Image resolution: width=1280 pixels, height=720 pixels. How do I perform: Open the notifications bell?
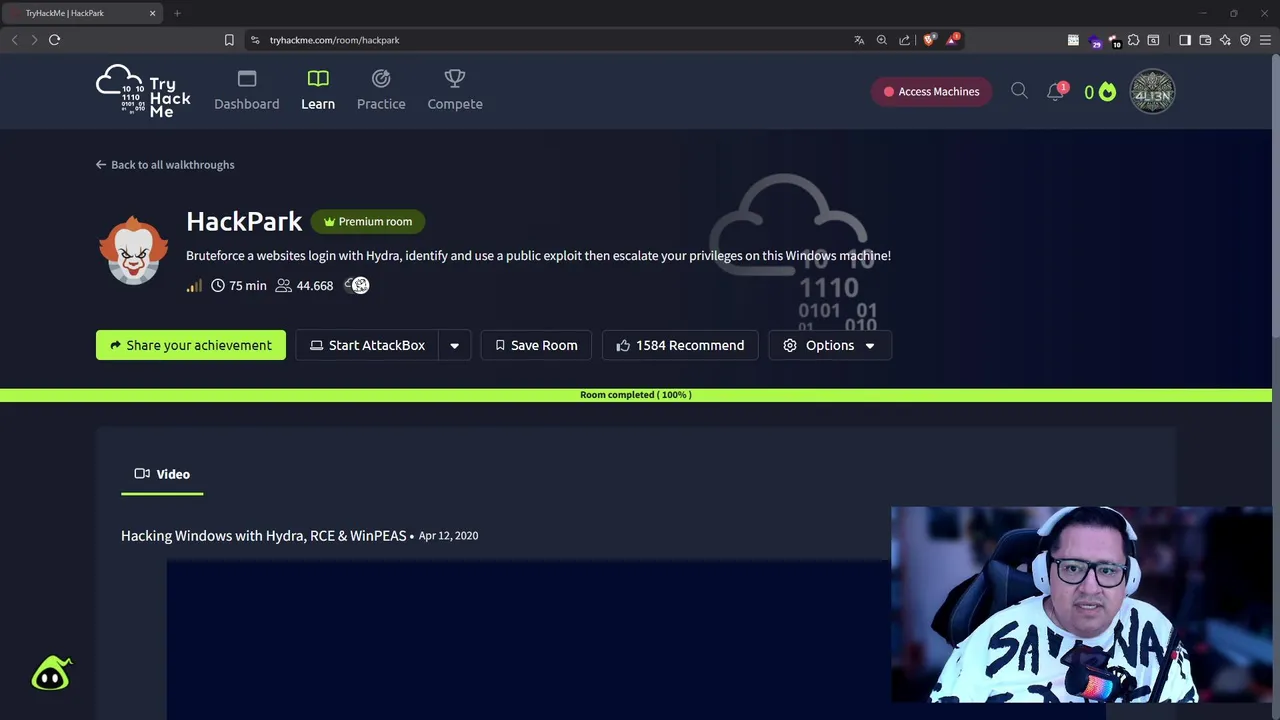pyautogui.click(x=1056, y=91)
